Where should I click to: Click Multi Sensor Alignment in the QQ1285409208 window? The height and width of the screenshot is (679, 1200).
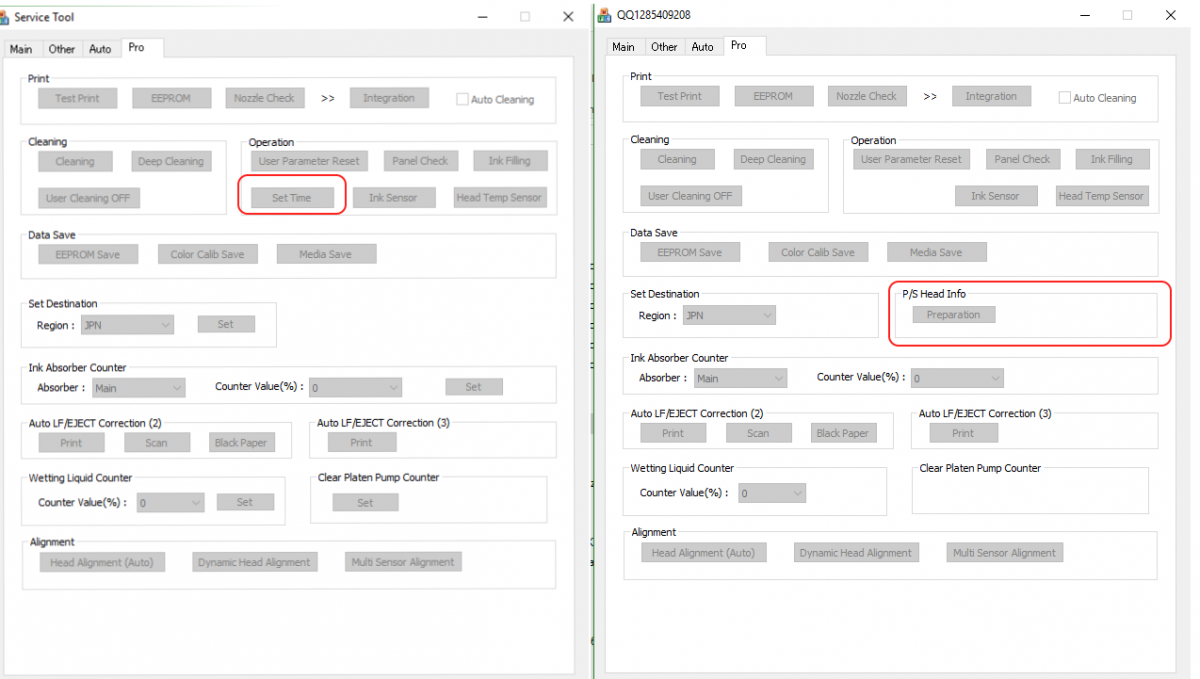click(1003, 553)
